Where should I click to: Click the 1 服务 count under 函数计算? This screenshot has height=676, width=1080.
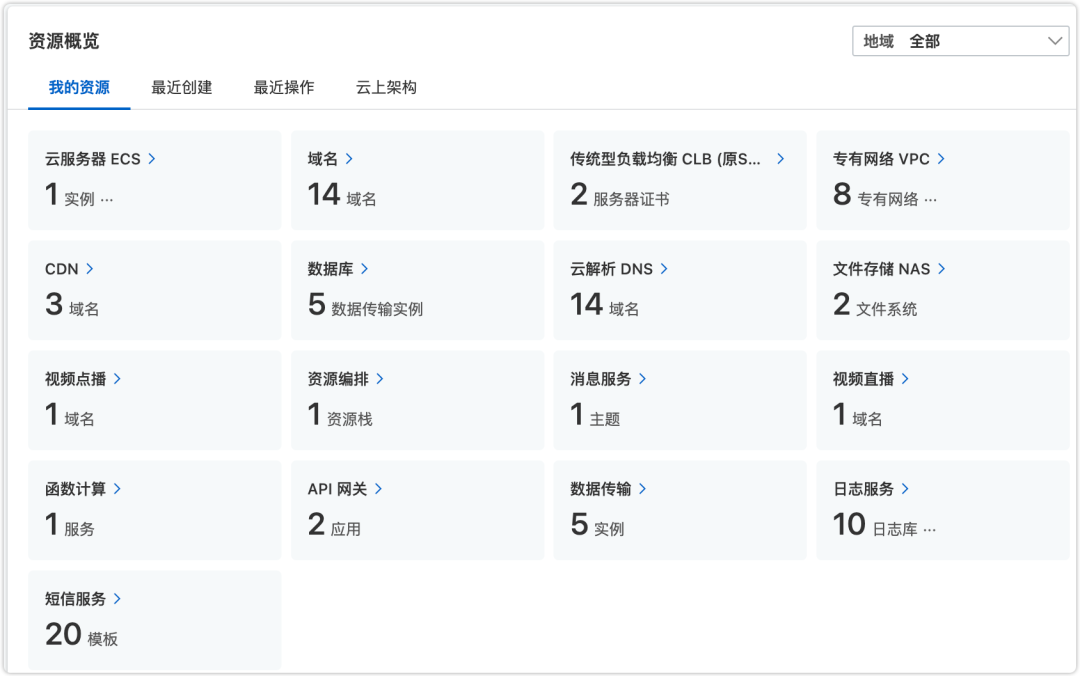coord(70,525)
